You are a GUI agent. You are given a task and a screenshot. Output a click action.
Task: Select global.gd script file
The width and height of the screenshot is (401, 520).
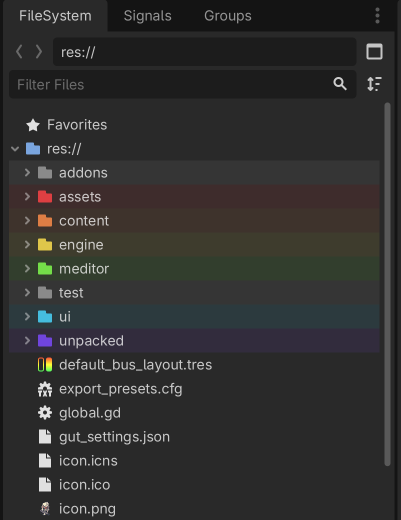[90, 413]
